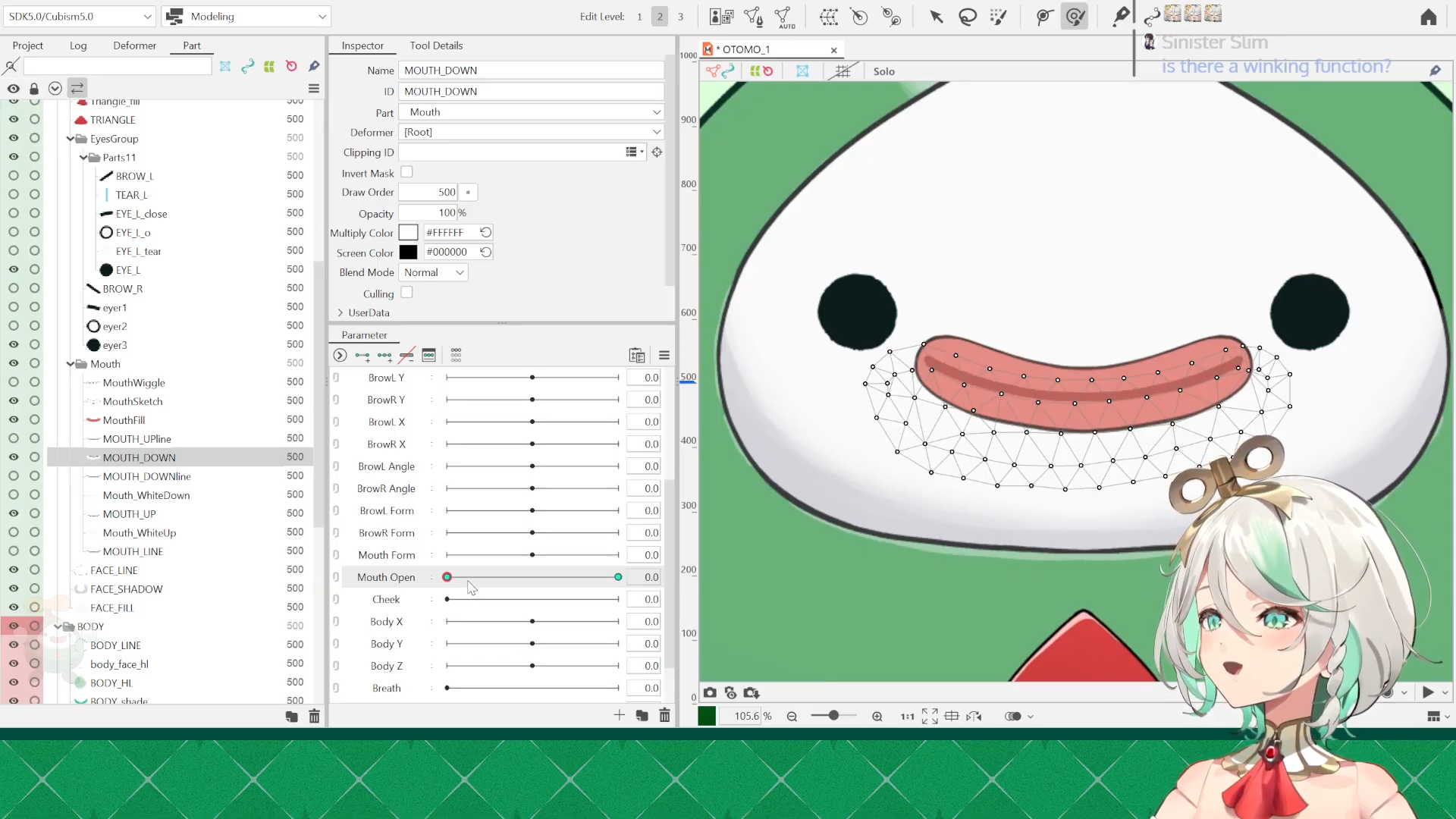Toggle visibility of MouthFill layer
Viewport: 1456px width, 819px height.
(x=14, y=419)
